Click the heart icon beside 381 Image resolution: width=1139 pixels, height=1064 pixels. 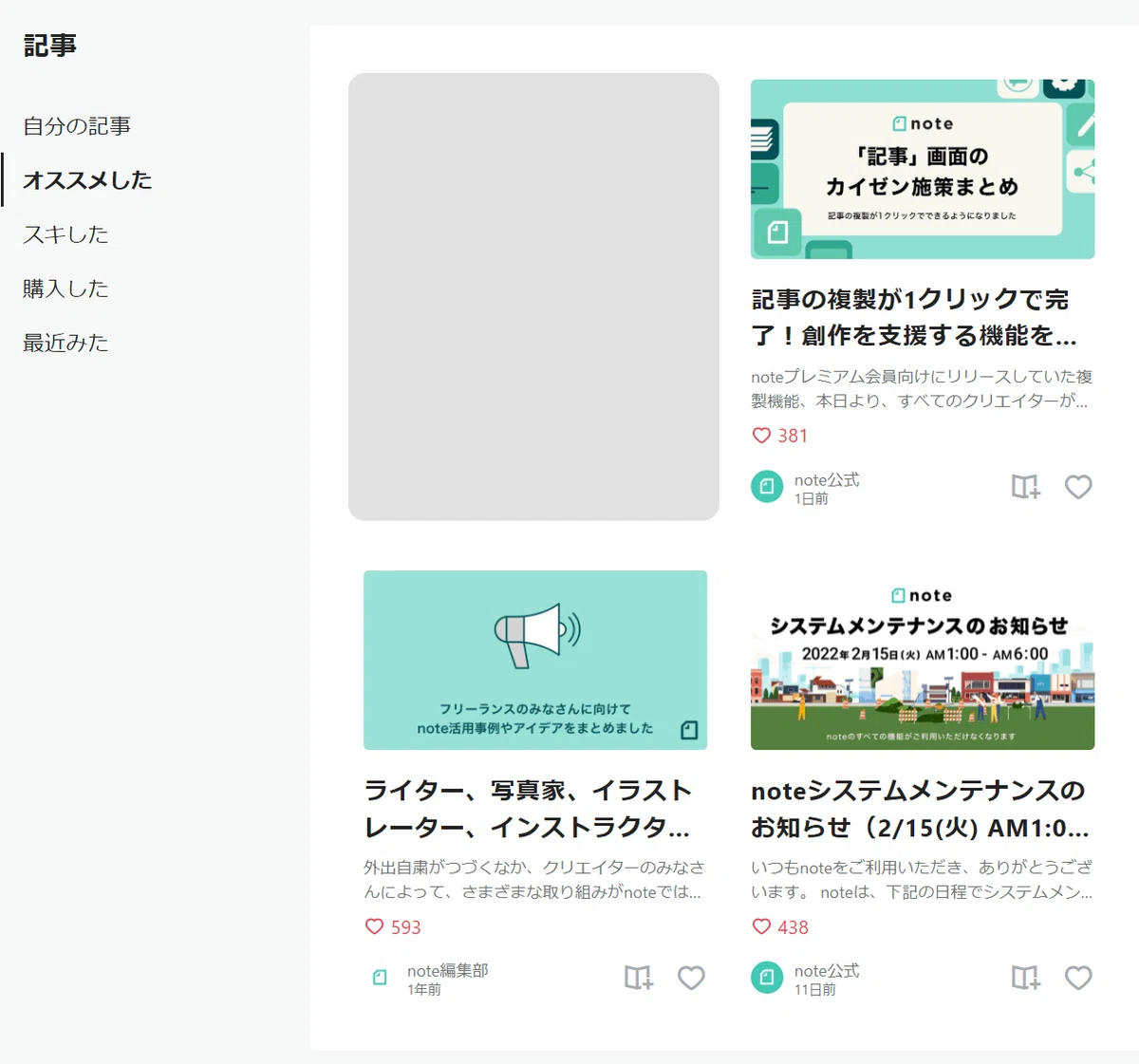pyautogui.click(x=761, y=436)
